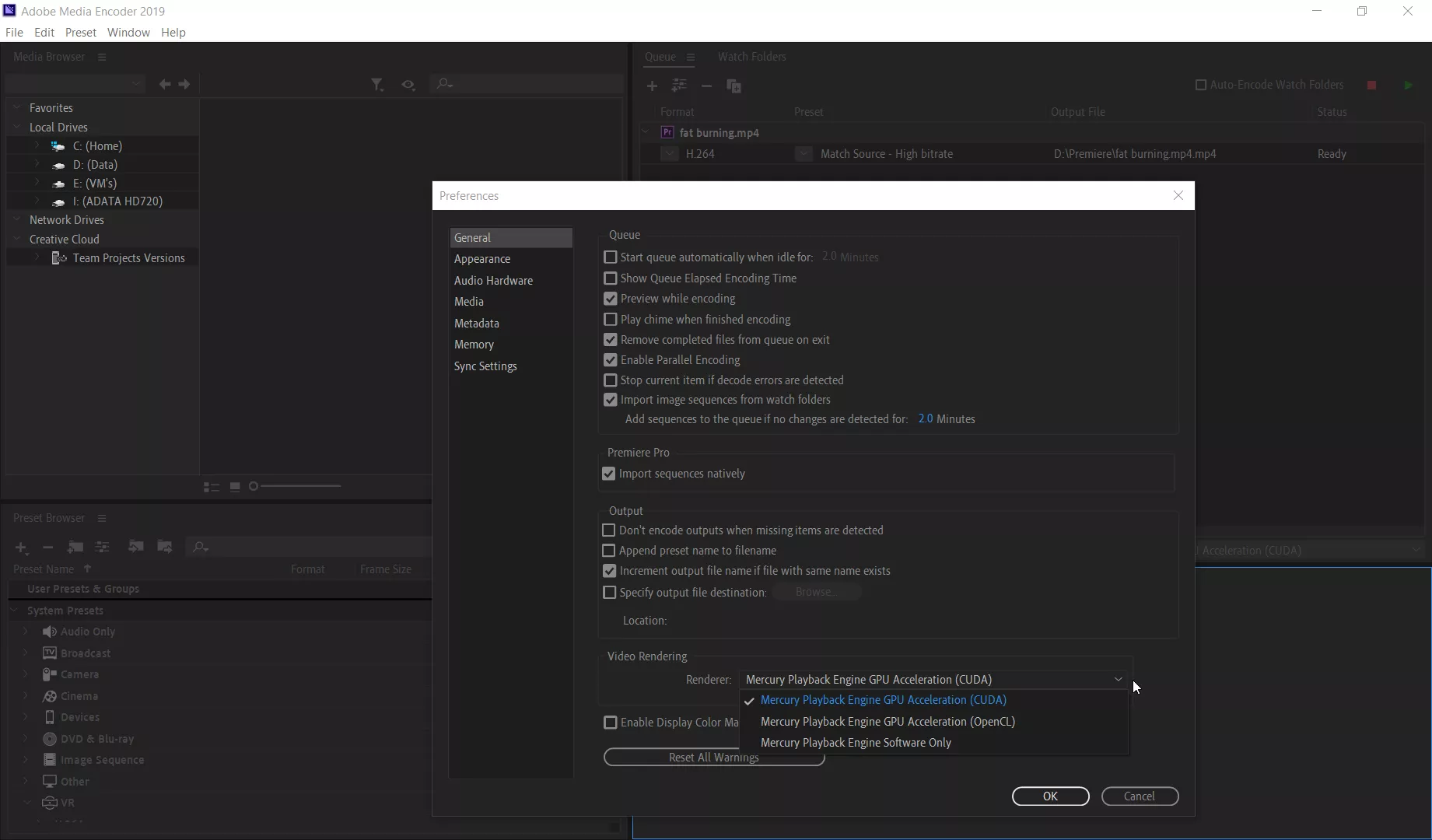
Task: Collapse the Local Drives tree node
Action: point(16,127)
